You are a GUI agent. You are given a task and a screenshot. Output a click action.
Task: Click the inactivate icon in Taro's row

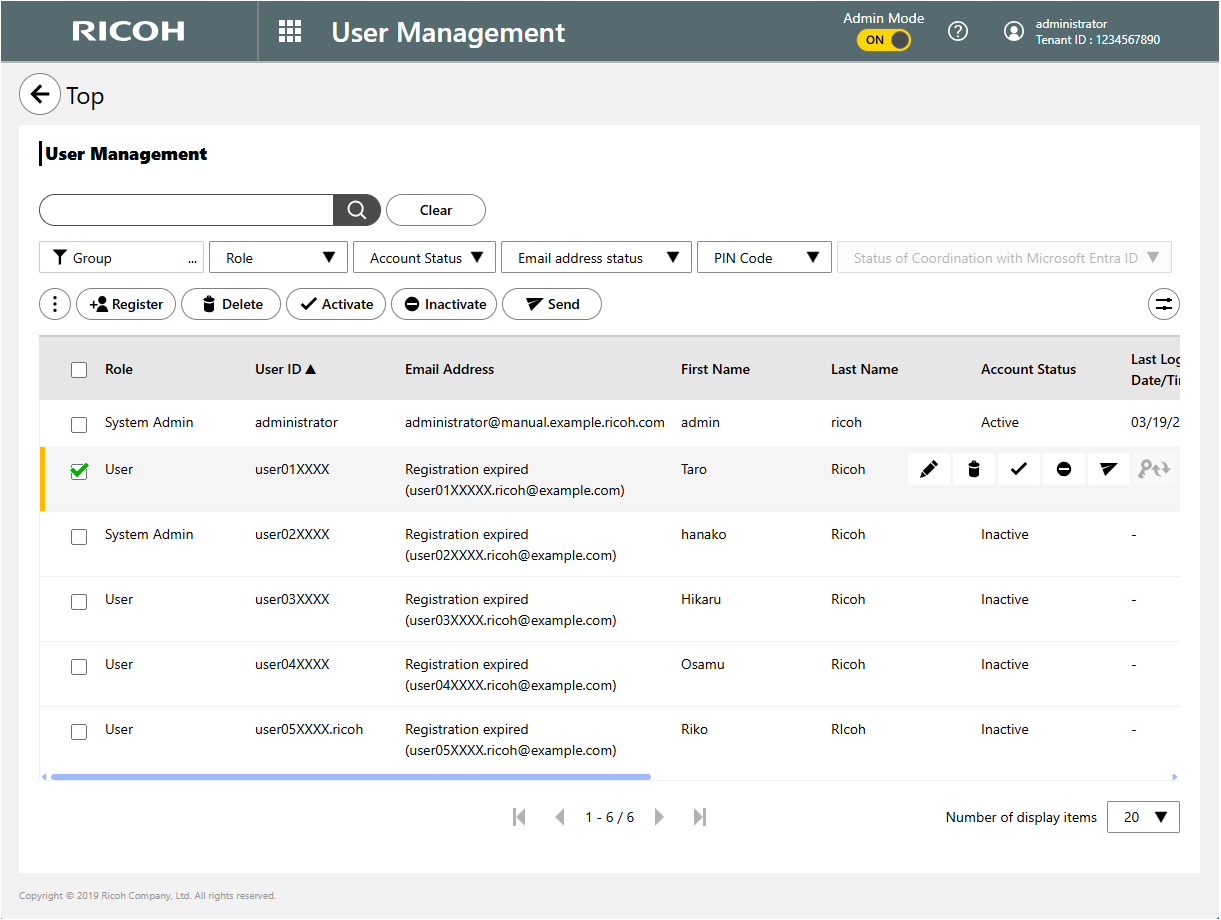point(1064,469)
